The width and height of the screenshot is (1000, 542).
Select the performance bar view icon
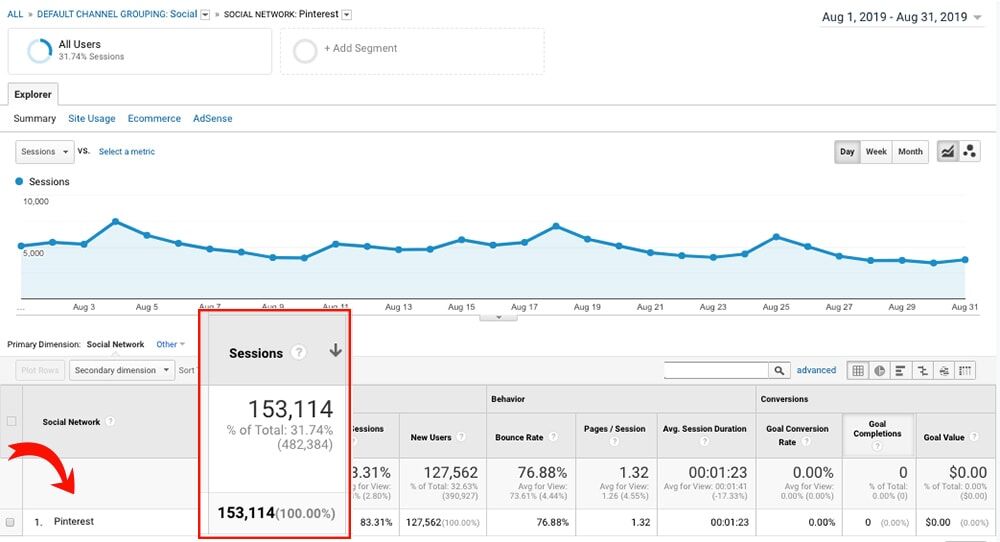coord(901,370)
